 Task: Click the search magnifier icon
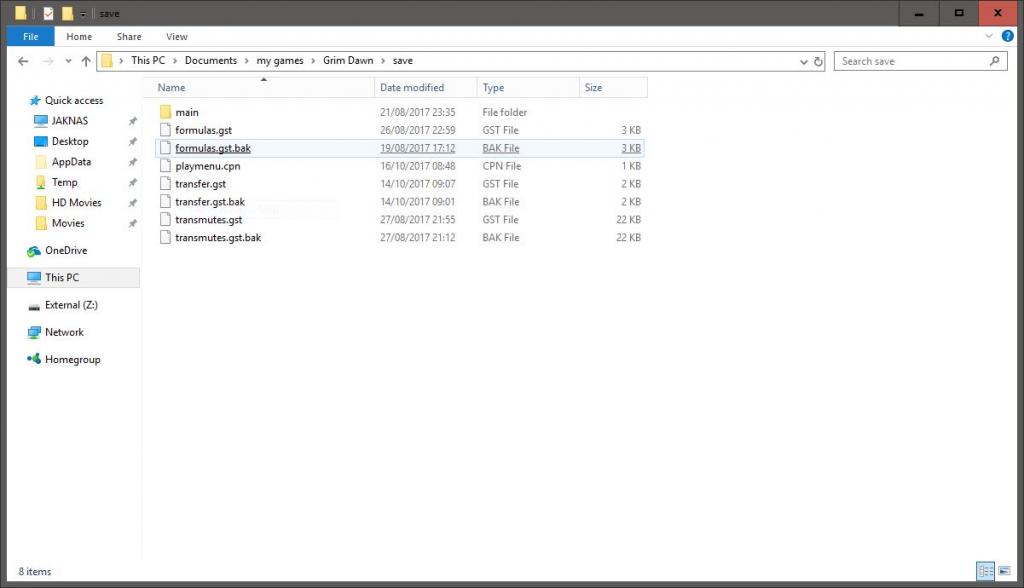[994, 61]
